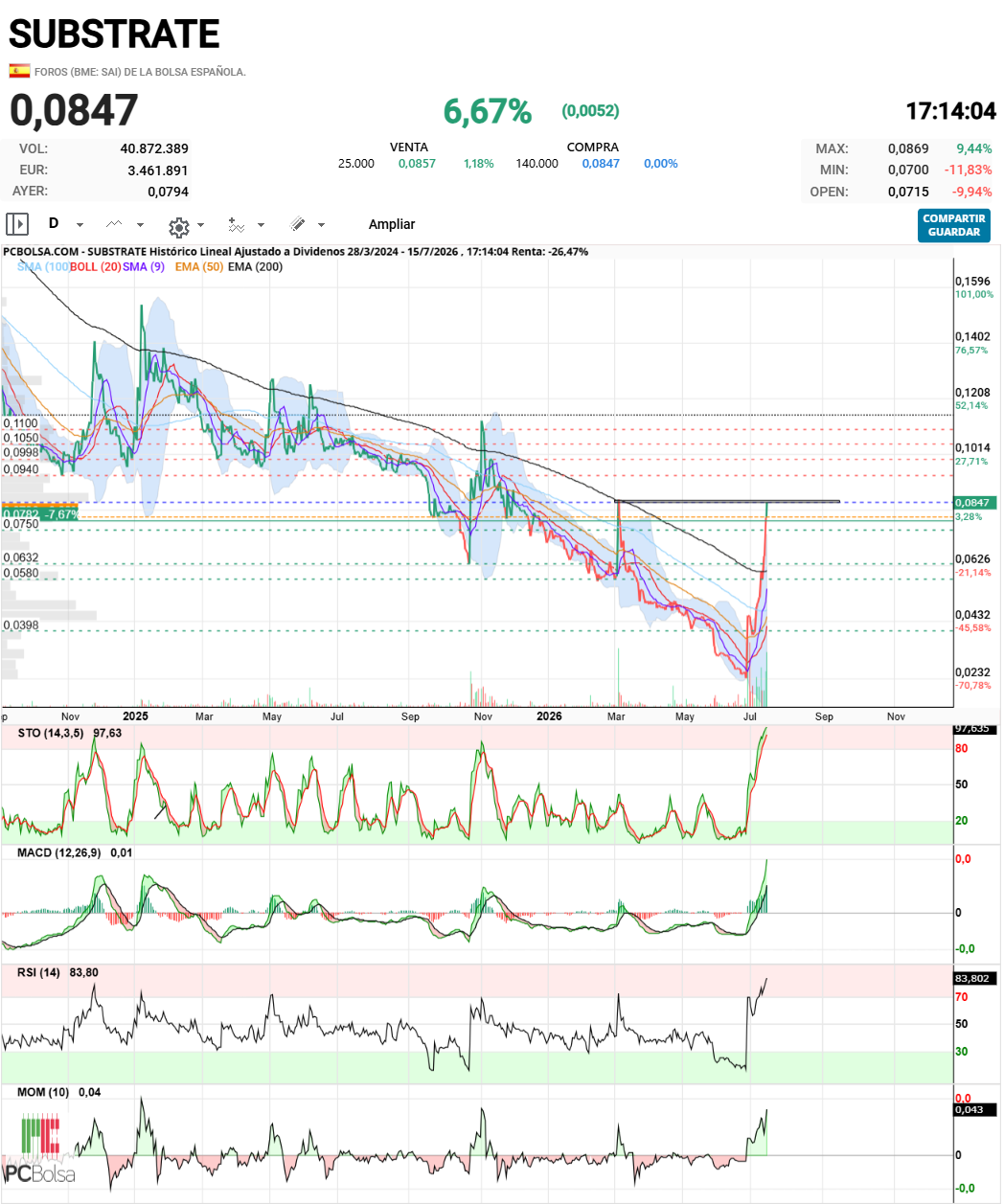Expand the timeframe dropdown arrow
The width and height of the screenshot is (1004, 1204).
click(80, 225)
